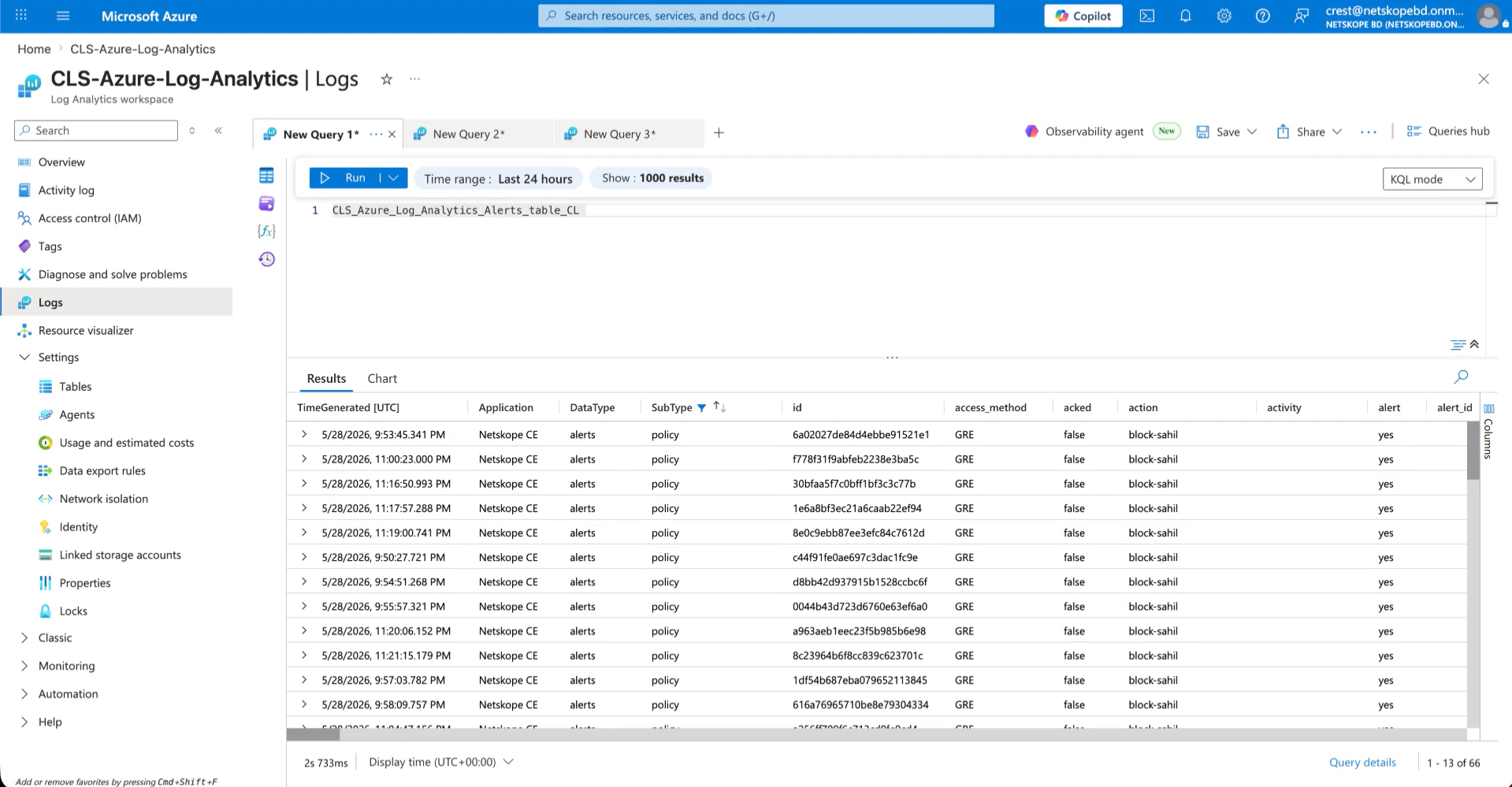The image size is (1512, 787).
Task: Click the left menu Search field
Action: tap(96, 131)
